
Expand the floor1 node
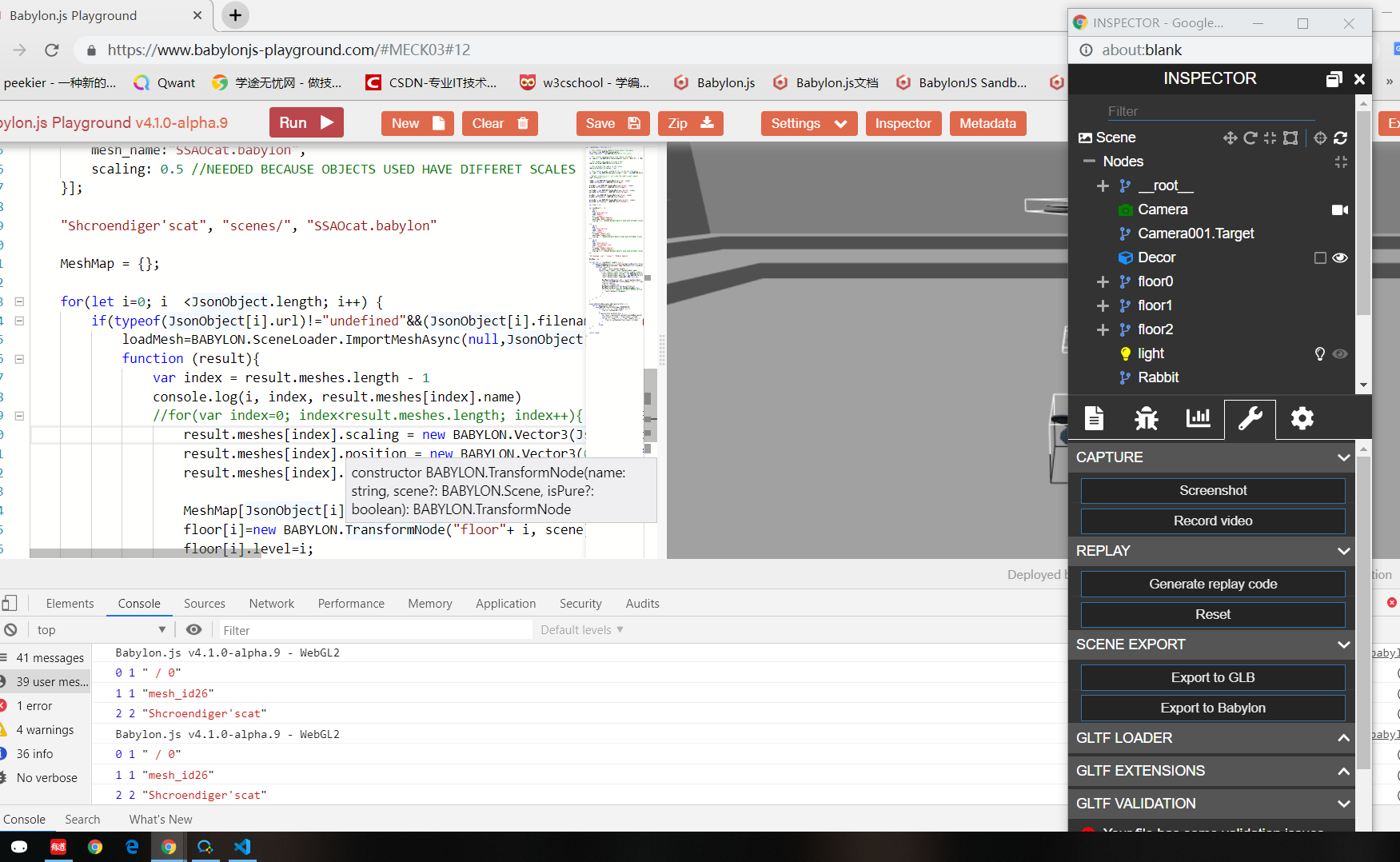click(1103, 305)
